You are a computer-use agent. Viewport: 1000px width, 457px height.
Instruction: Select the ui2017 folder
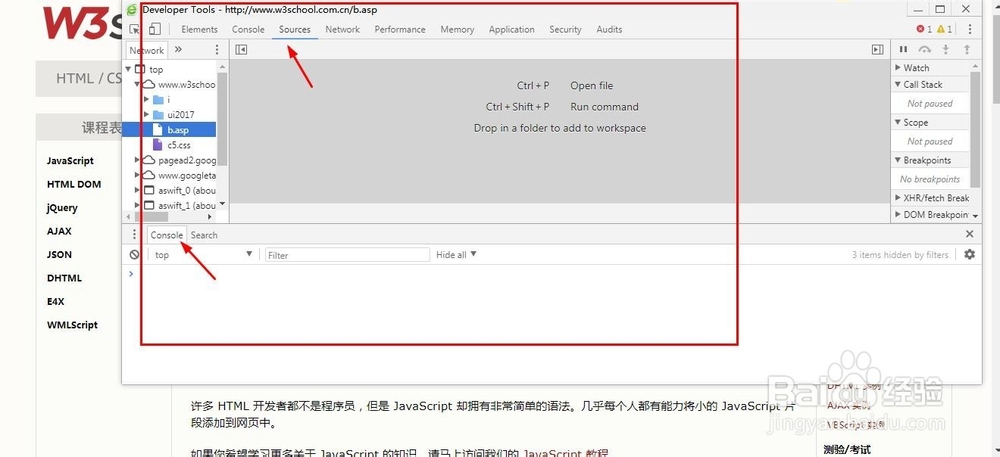(x=180, y=115)
